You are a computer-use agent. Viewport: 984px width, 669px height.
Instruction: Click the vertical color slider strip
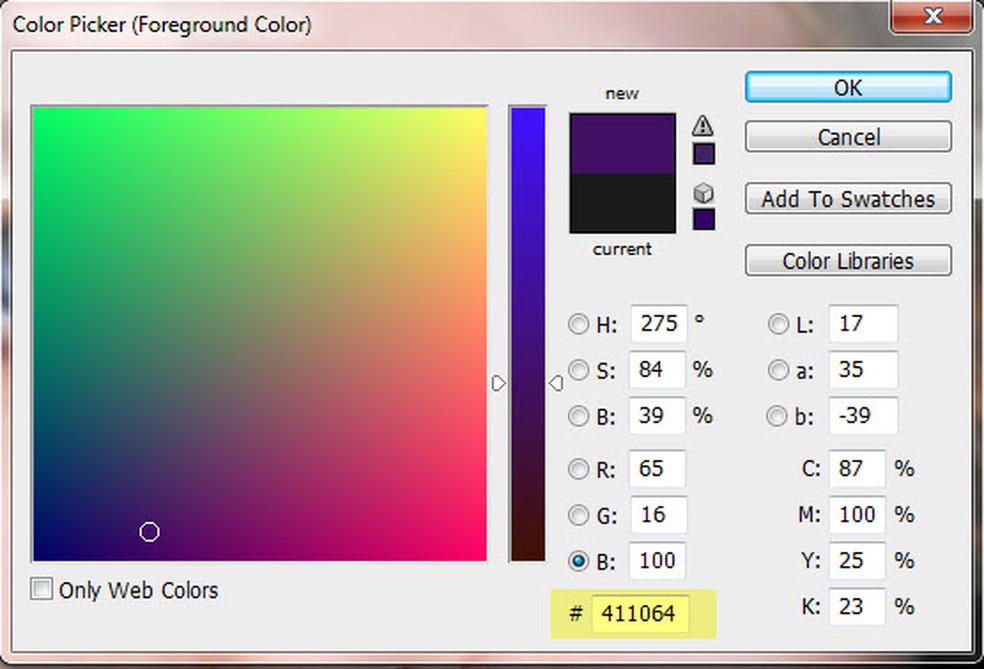tap(527, 333)
